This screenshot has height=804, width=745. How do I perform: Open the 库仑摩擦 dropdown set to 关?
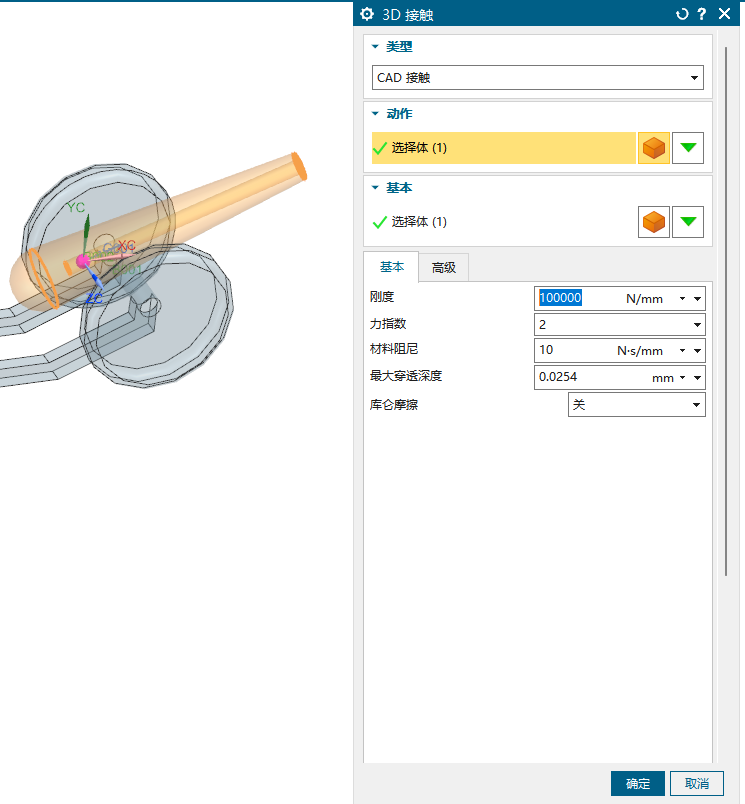click(x=636, y=404)
